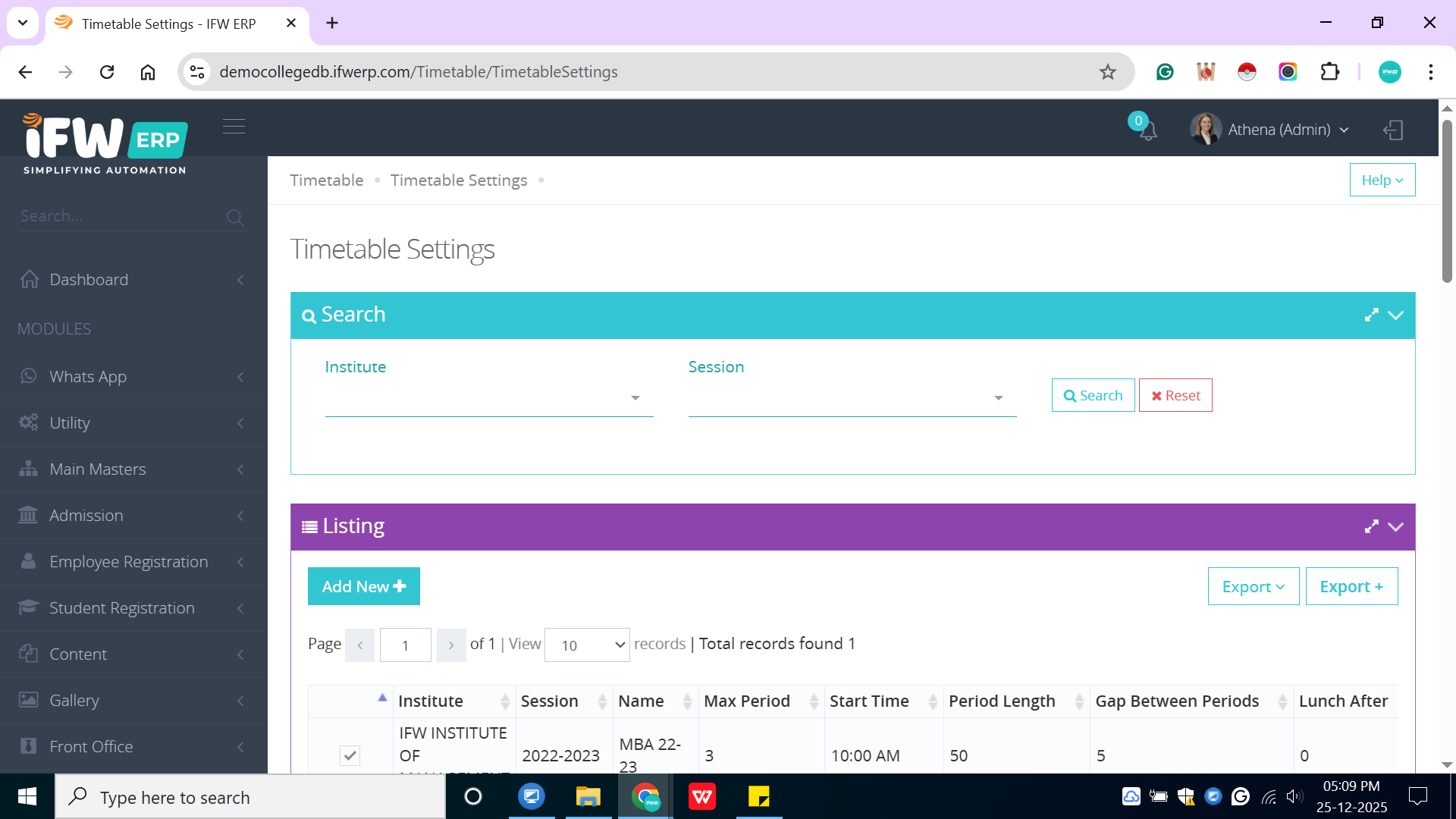The image size is (1456, 819).
Task: Bookmark page with the star icon
Action: (1107, 72)
